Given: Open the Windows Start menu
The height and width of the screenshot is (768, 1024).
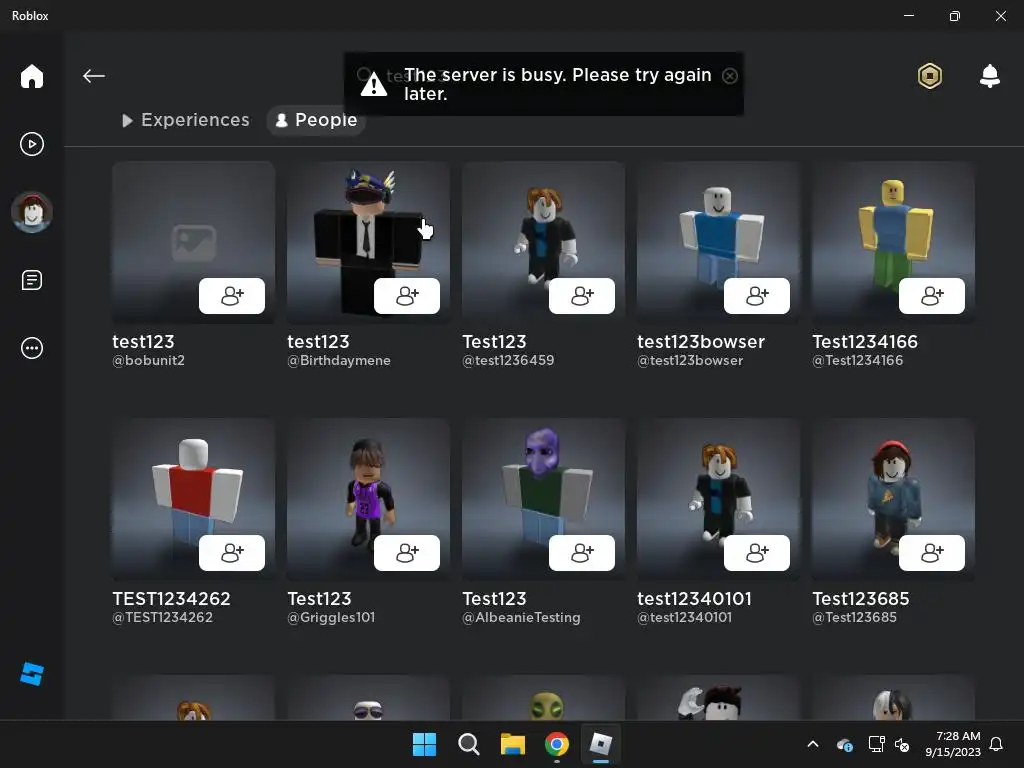Looking at the screenshot, I should pos(424,744).
